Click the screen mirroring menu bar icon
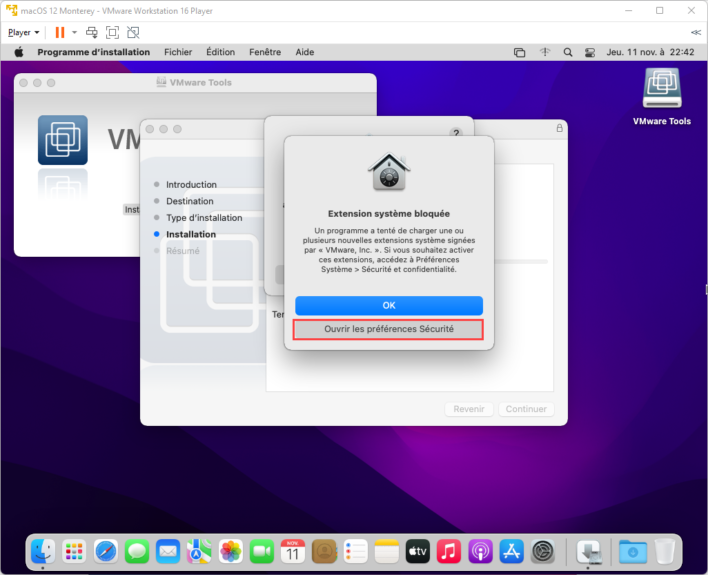 click(x=520, y=52)
